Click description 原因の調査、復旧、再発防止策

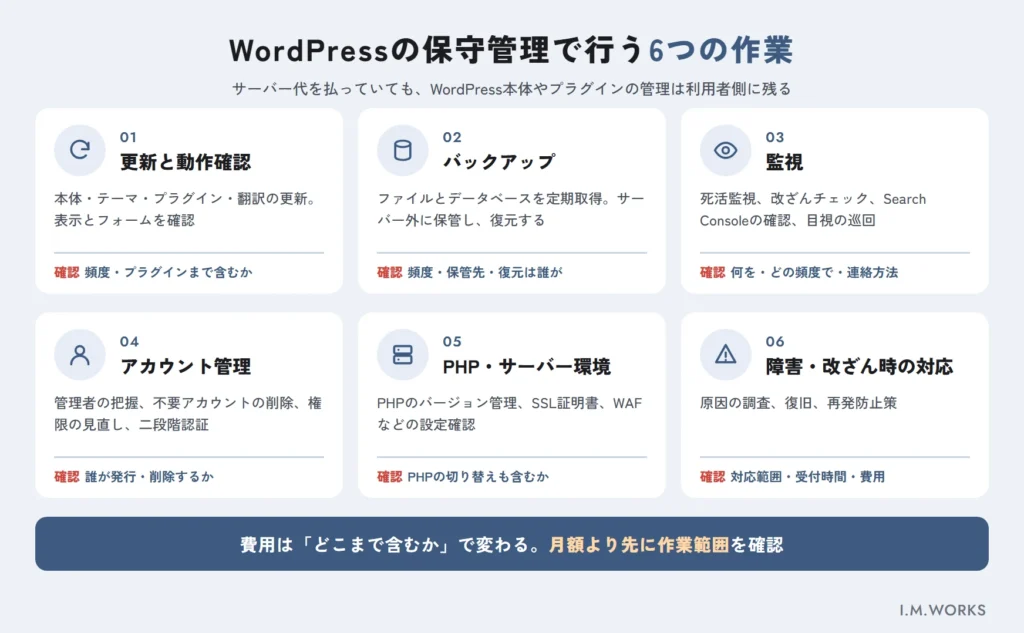(x=798, y=403)
